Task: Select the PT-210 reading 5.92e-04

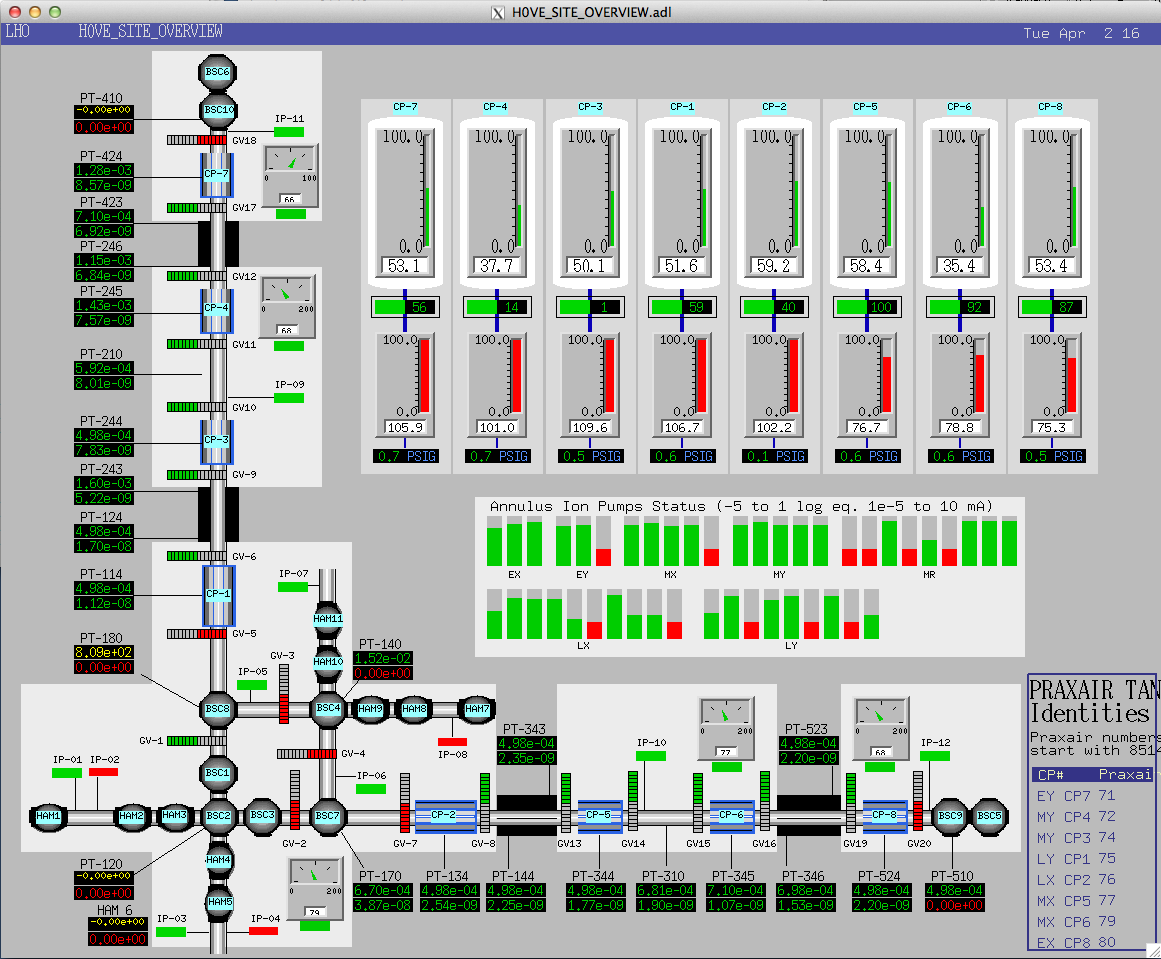Action: (x=104, y=368)
